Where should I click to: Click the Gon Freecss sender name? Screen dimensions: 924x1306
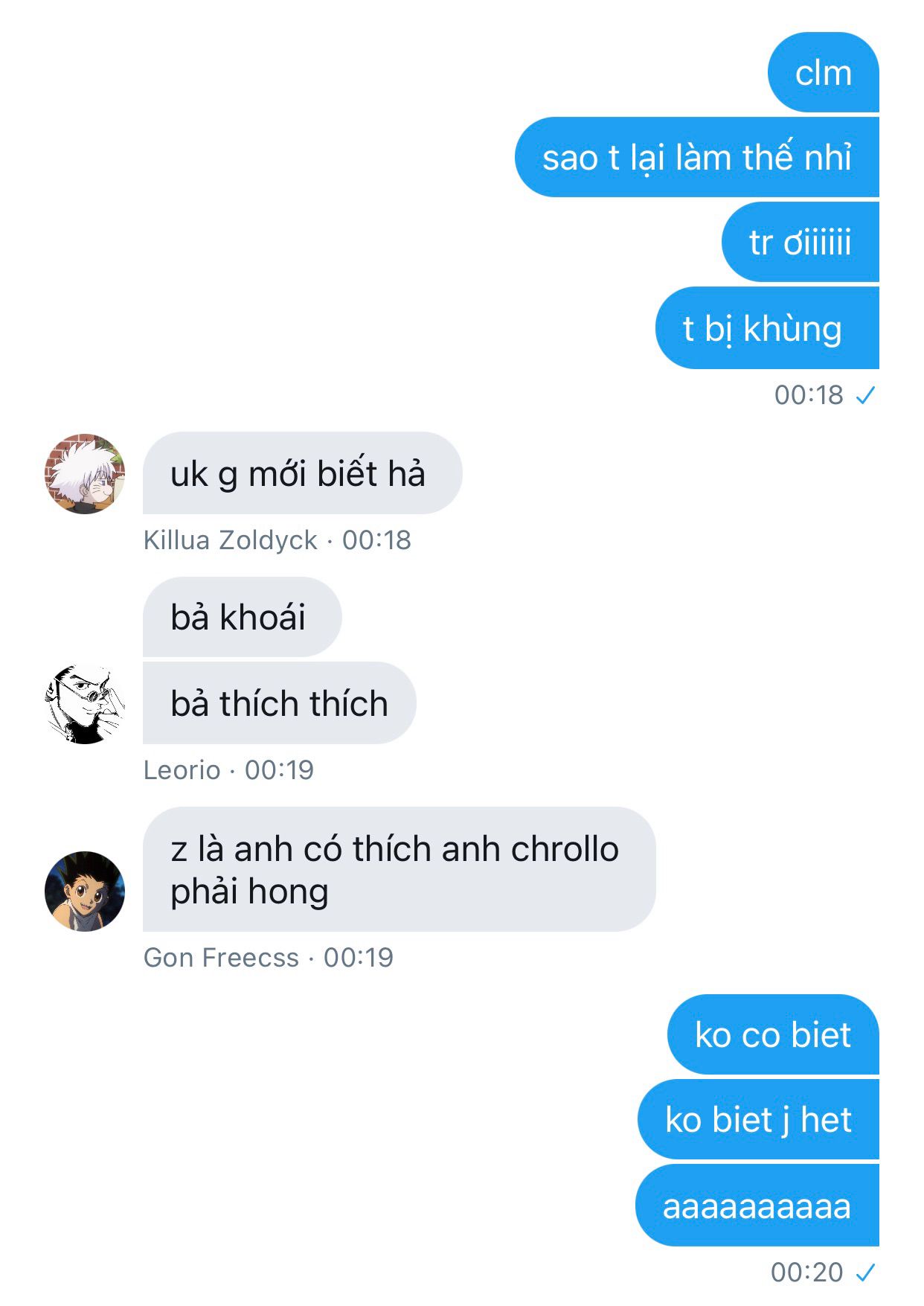221,958
